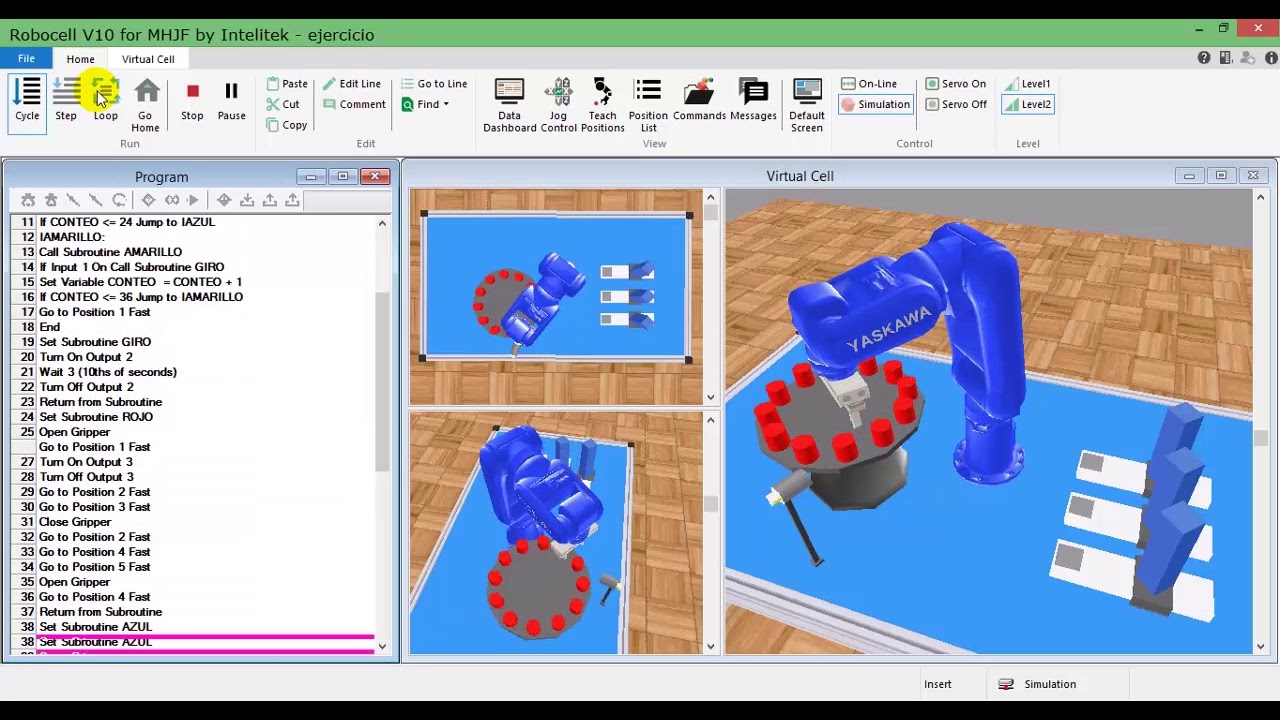The width and height of the screenshot is (1280, 720).
Task: Select Level1 programming level
Action: [1028, 84]
